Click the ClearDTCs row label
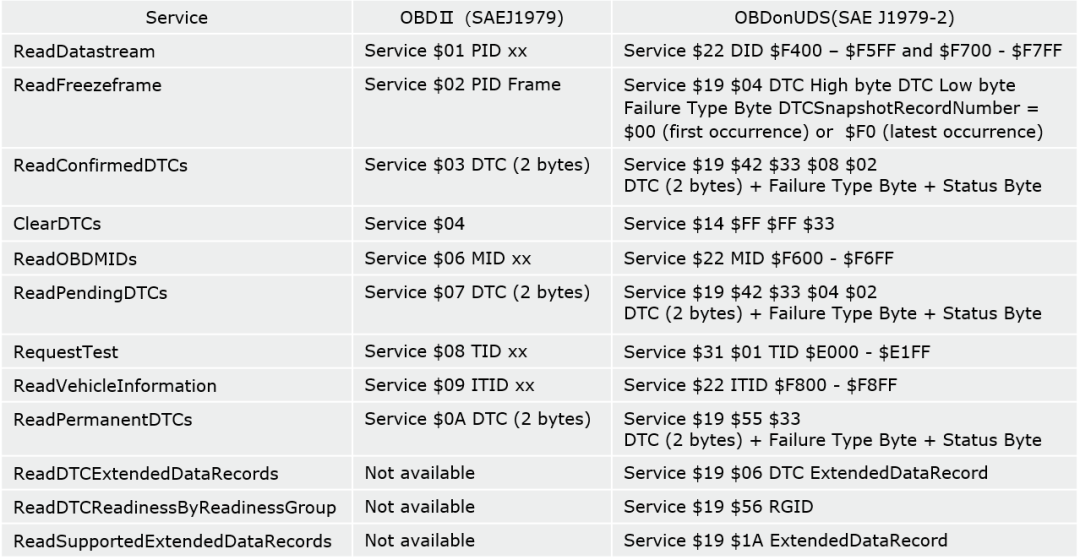Viewport: 1080px width, 560px height. click(57, 225)
